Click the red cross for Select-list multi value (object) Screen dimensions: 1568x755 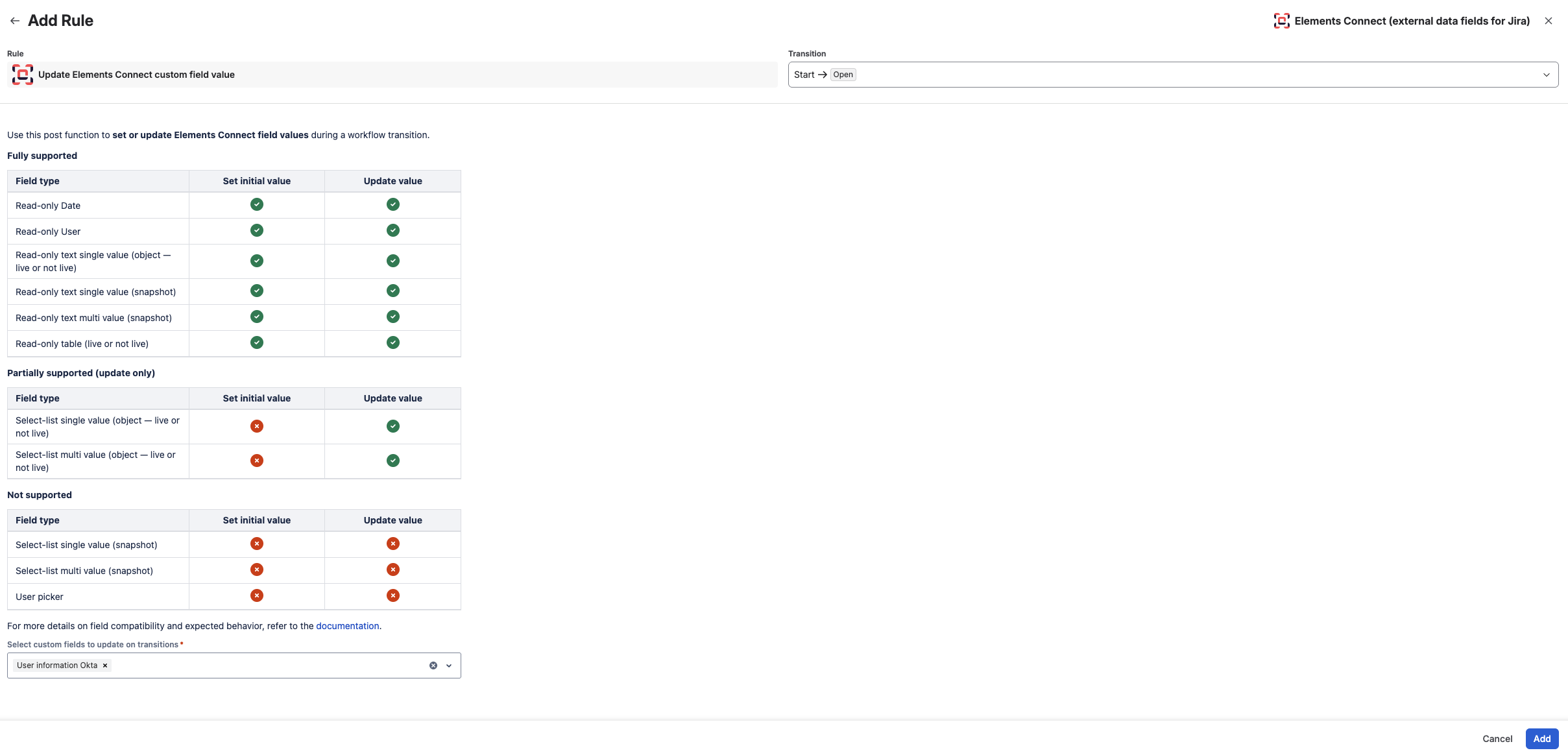(x=257, y=461)
